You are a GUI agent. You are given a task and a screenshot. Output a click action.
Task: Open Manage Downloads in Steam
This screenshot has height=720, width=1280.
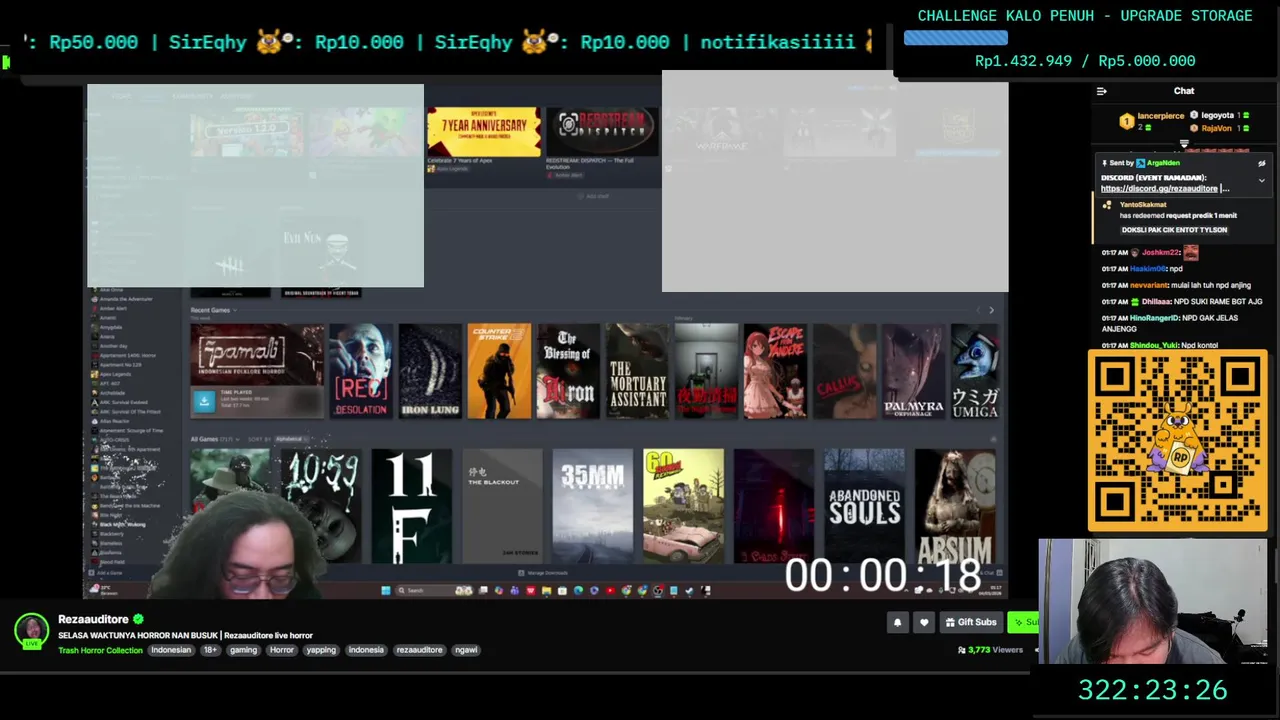coord(543,573)
